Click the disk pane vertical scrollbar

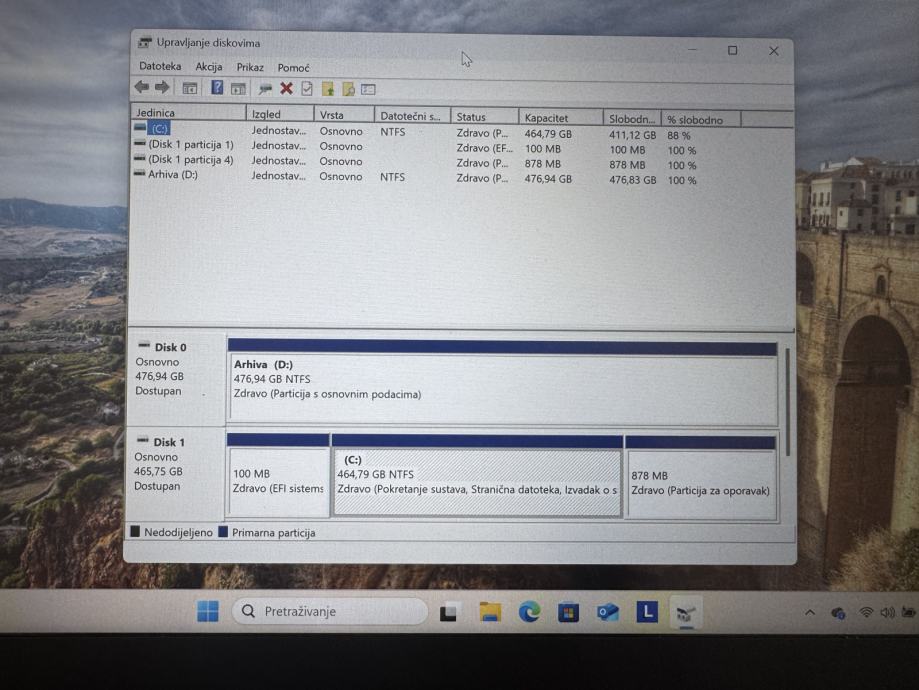(x=787, y=402)
